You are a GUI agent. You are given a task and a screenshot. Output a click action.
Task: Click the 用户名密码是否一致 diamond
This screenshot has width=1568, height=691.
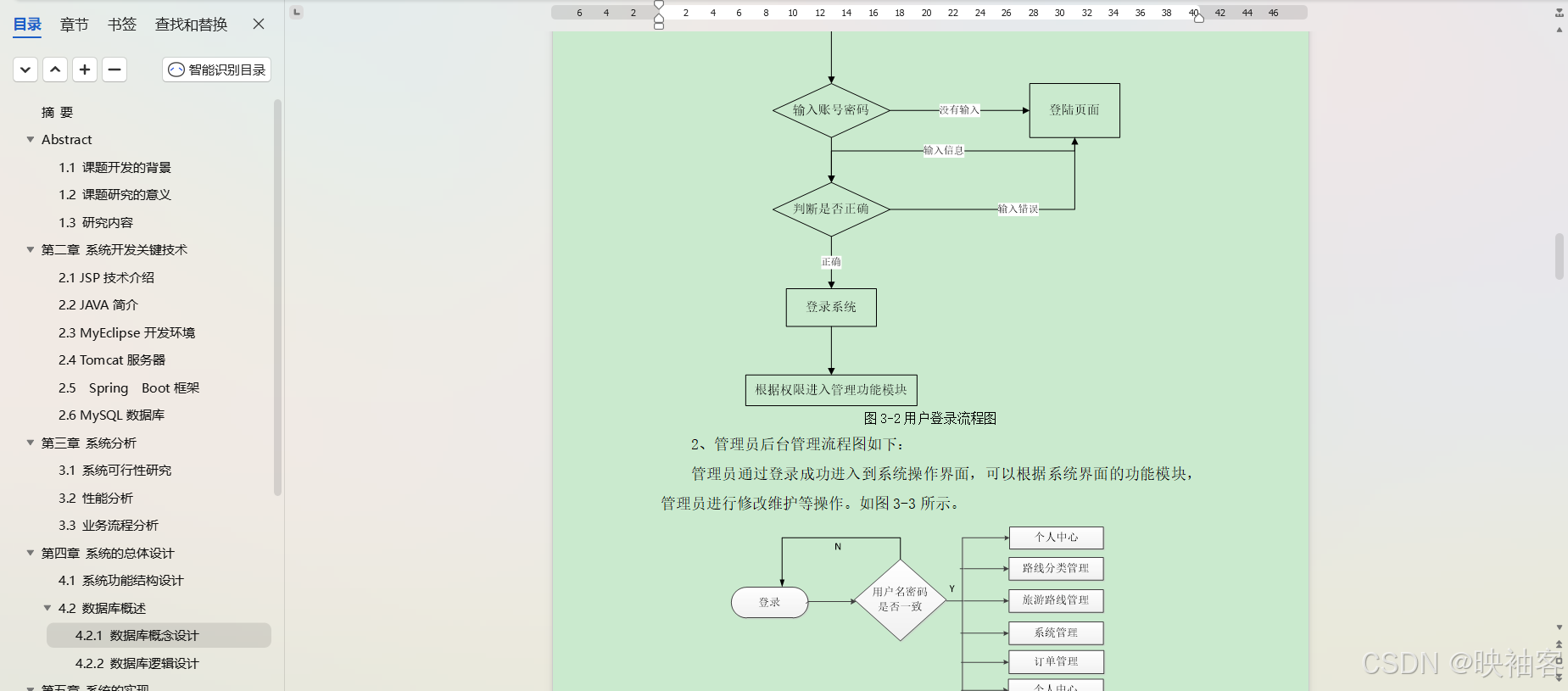point(900,600)
